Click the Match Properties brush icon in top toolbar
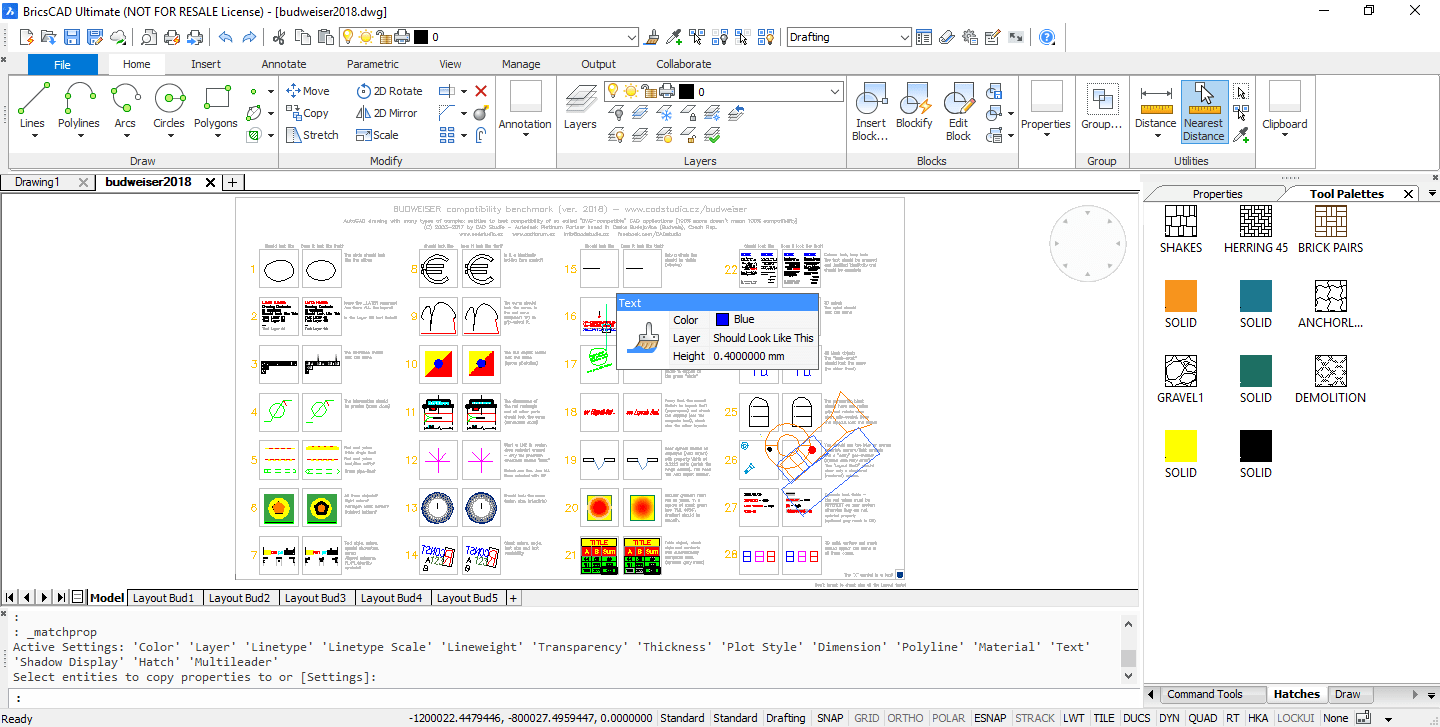This screenshot has width=1440, height=727. point(652,37)
